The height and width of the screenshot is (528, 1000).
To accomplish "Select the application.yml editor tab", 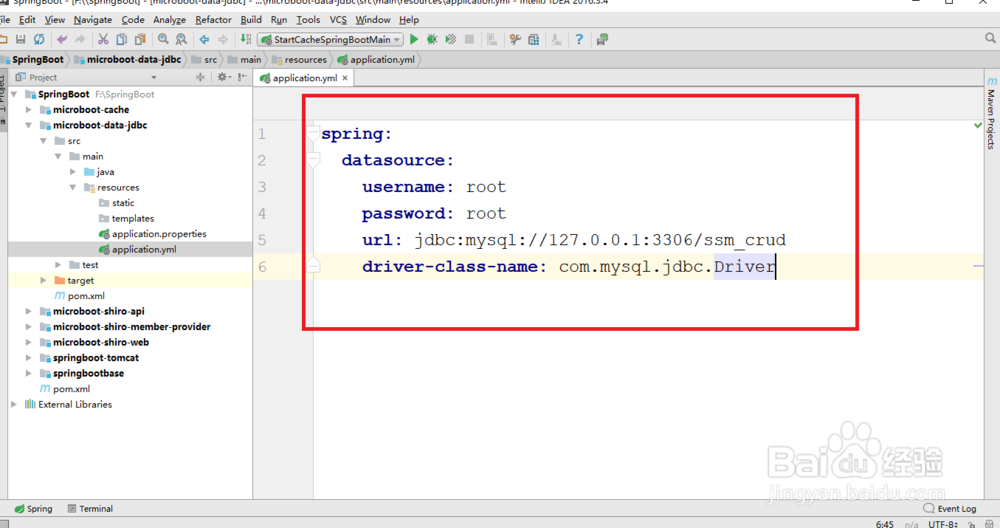I will [305, 78].
